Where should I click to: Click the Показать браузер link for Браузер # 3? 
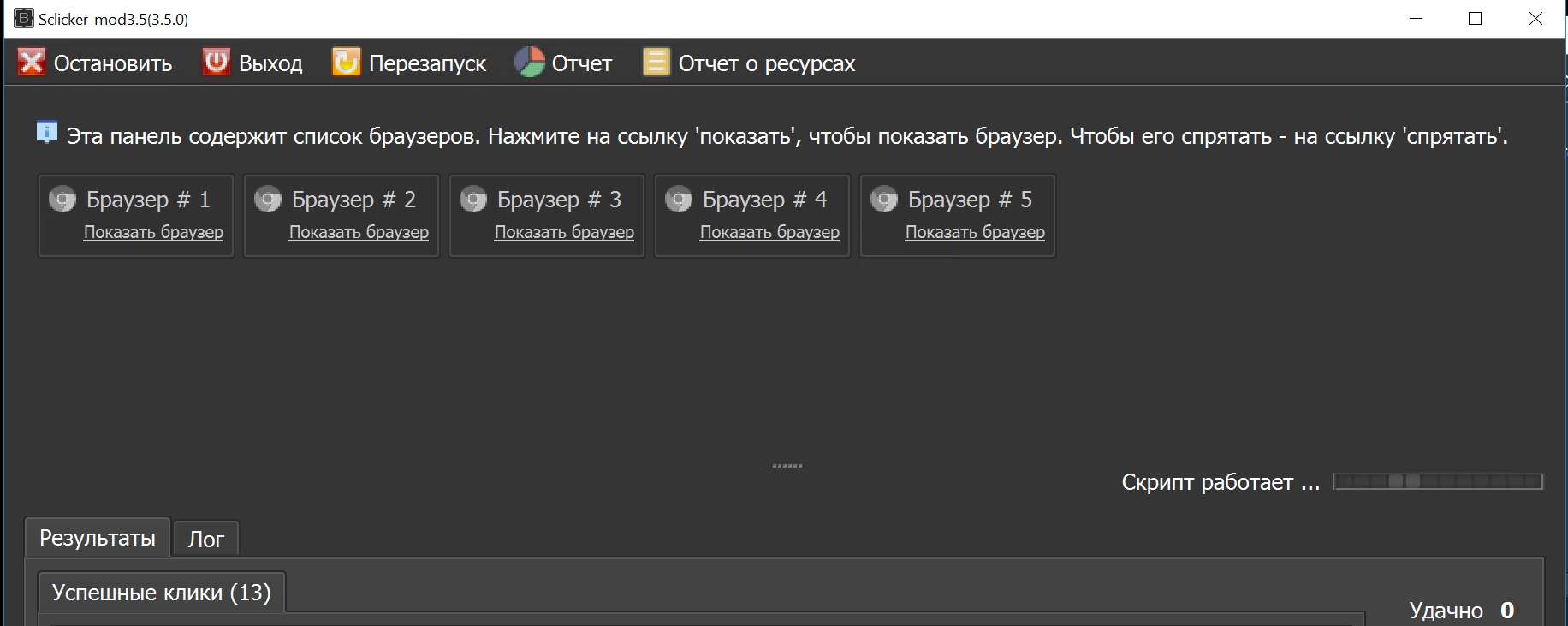(564, 232)
